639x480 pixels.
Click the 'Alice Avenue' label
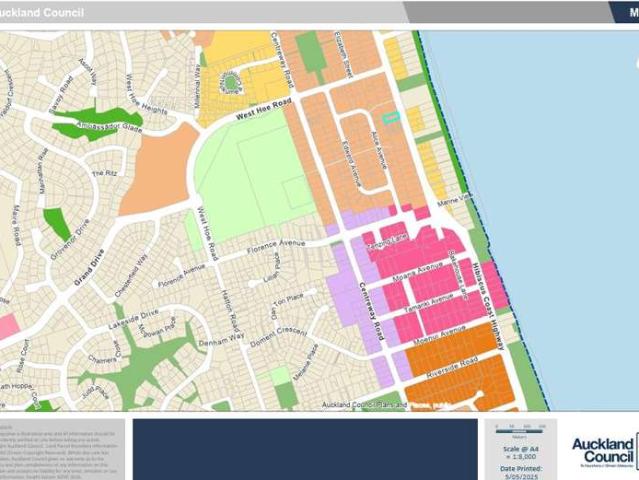click(378, 150)
